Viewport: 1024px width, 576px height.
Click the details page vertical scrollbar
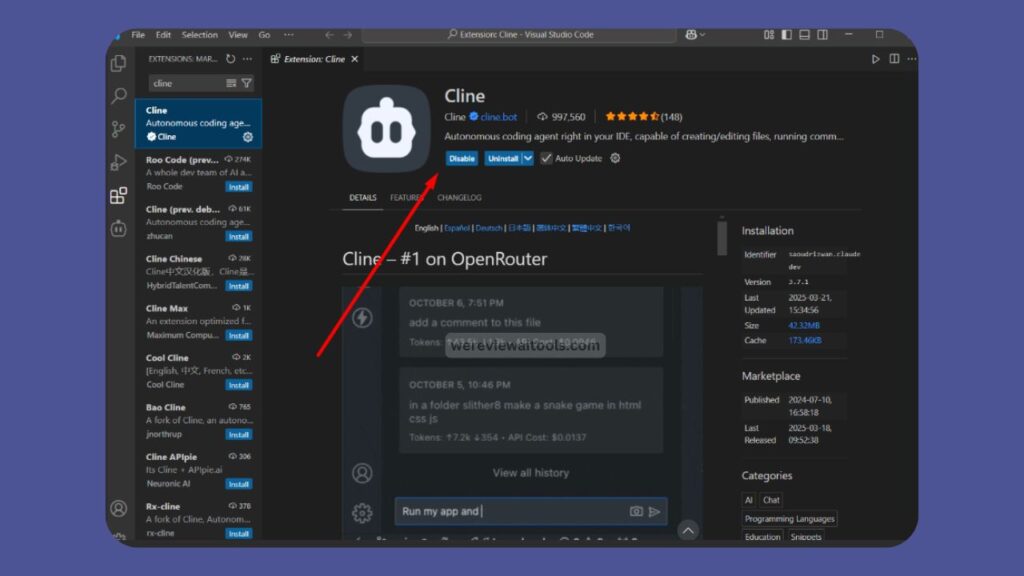pos(722,238)
